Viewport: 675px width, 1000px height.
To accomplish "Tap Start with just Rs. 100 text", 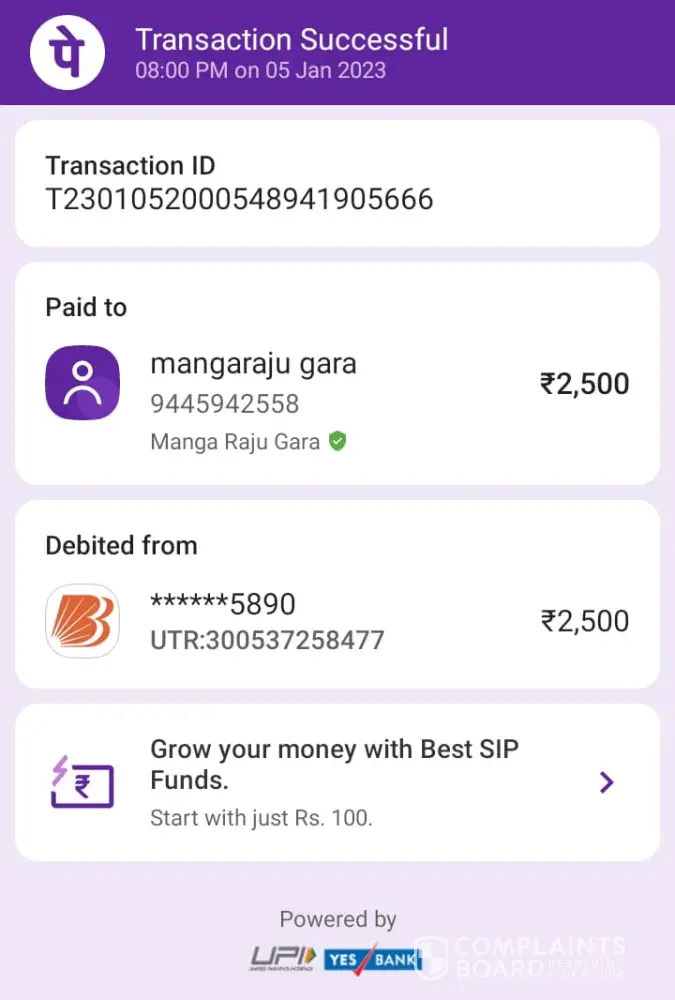I will point(261,818).
